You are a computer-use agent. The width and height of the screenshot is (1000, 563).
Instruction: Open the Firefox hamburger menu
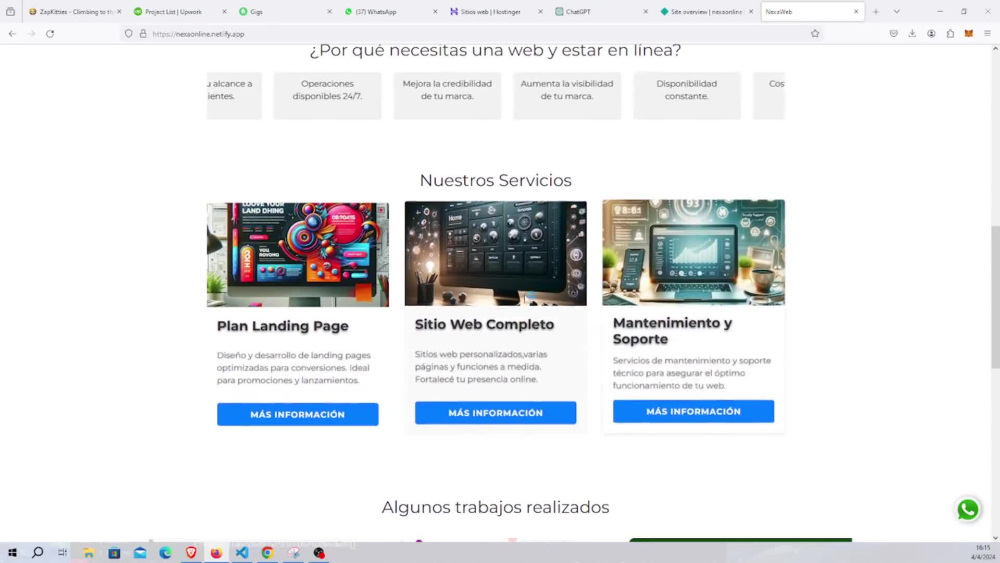[987, 34]
